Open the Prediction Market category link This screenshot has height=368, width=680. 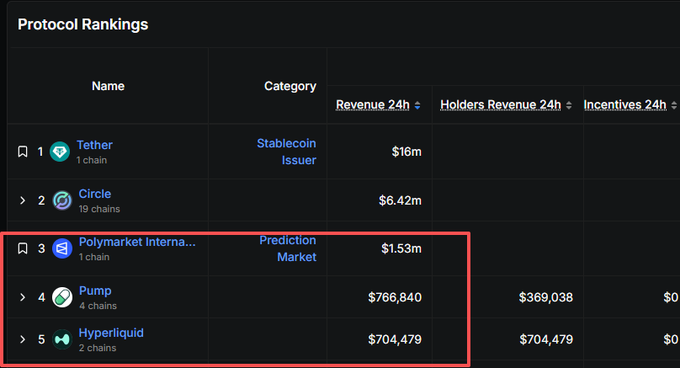click(x=288, y=248)
